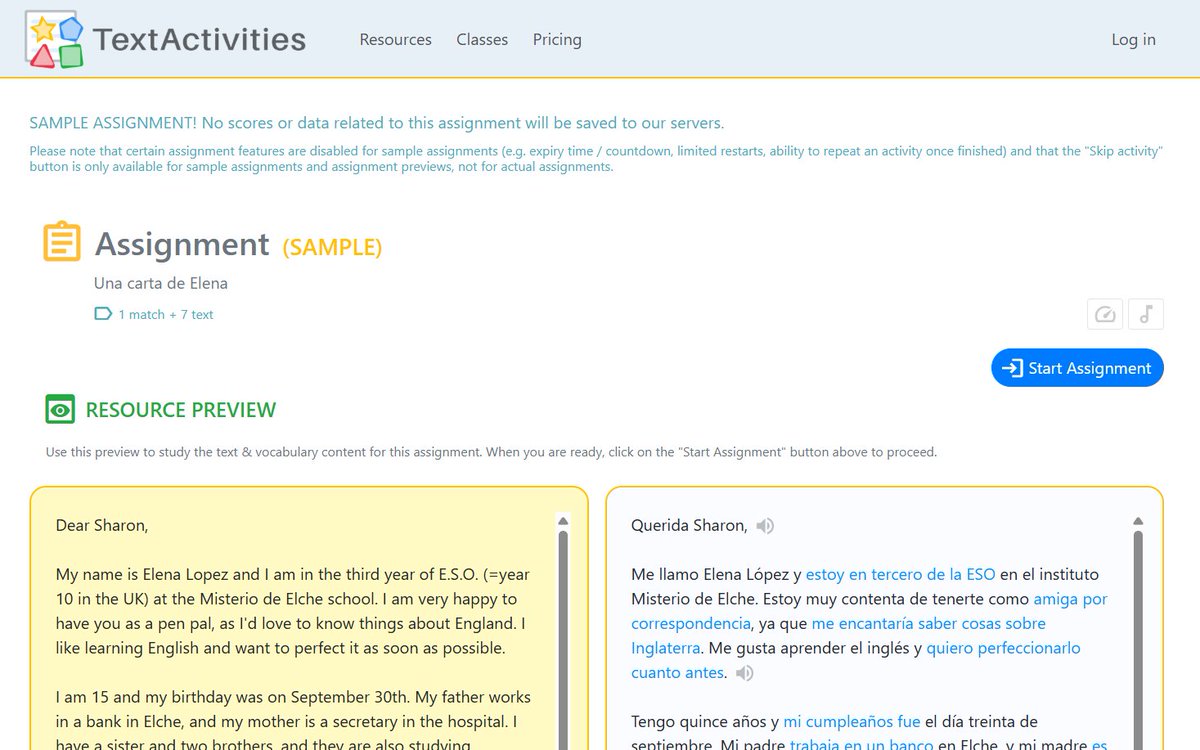Click the tag icon beside '1 match + 7 text'
Screen dimensions: 1200x750
coord(102,313)
